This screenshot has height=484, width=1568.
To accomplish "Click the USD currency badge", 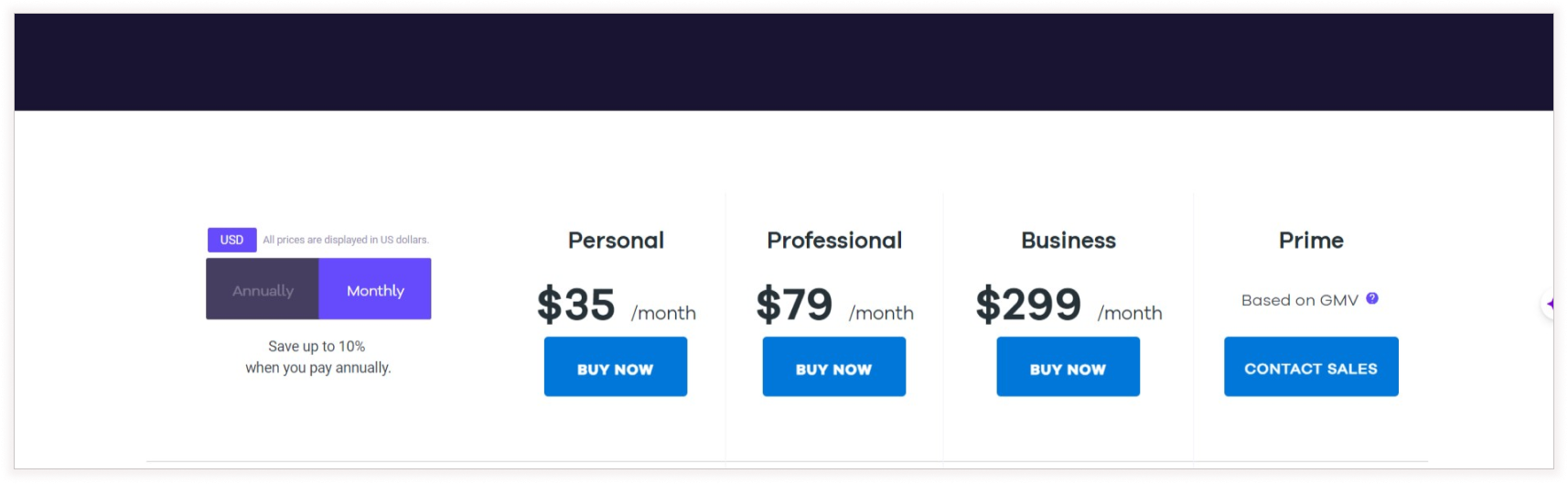I will [x=231, y=240].
